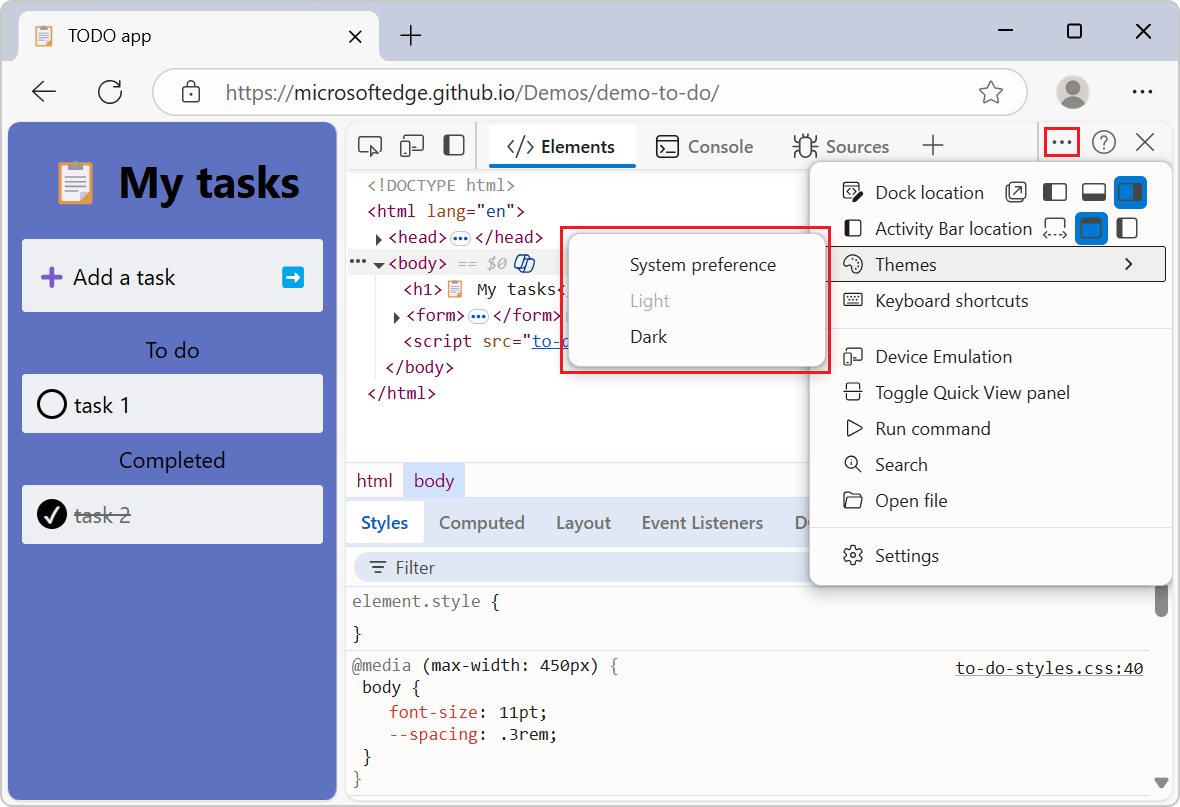This screenshot has width=1180, height=807.
Task: Dock DevTools to the left
Action: click(1054, 193)
